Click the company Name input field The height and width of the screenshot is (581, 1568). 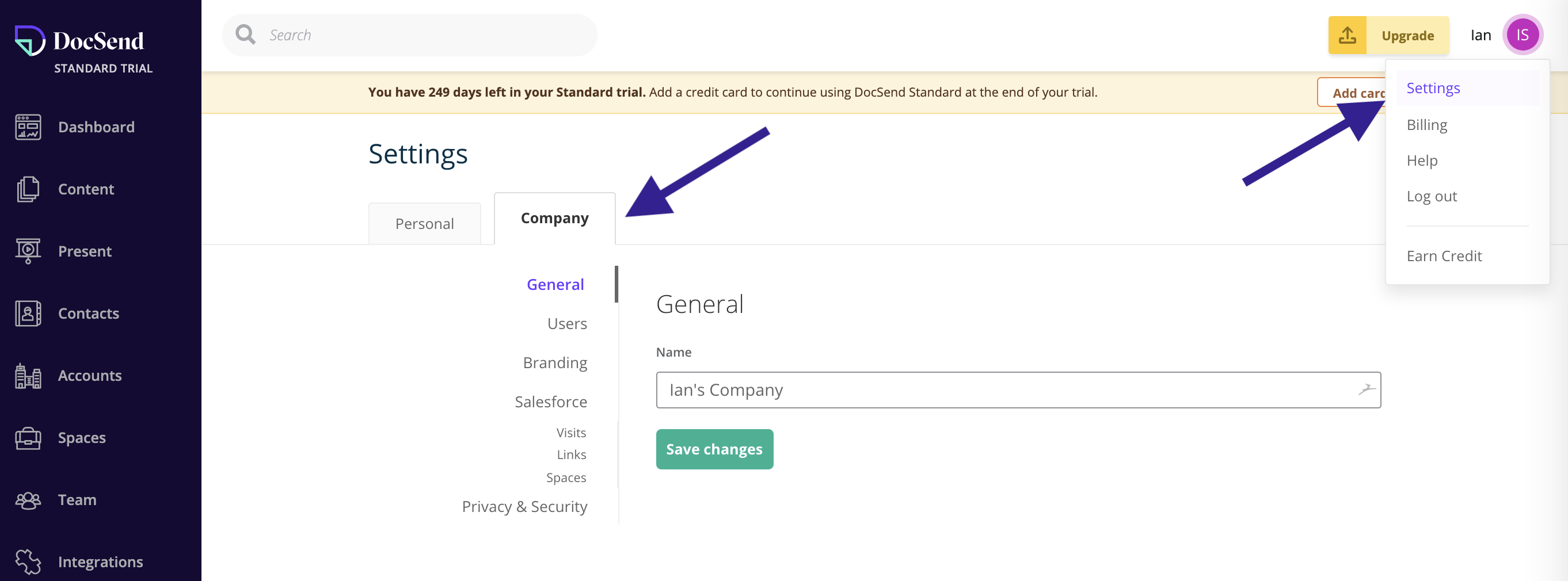1018,390
